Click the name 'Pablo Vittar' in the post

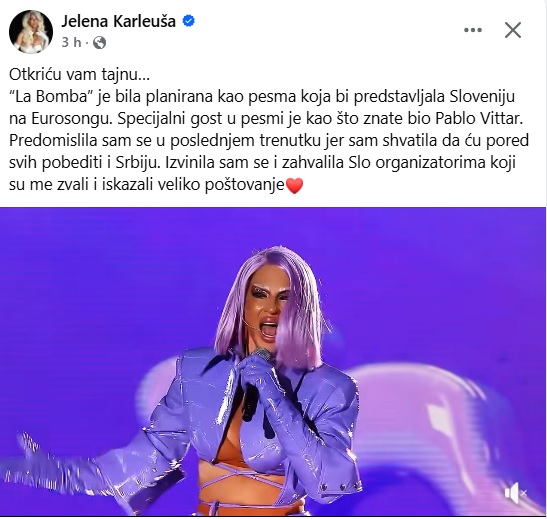[479, 119]
